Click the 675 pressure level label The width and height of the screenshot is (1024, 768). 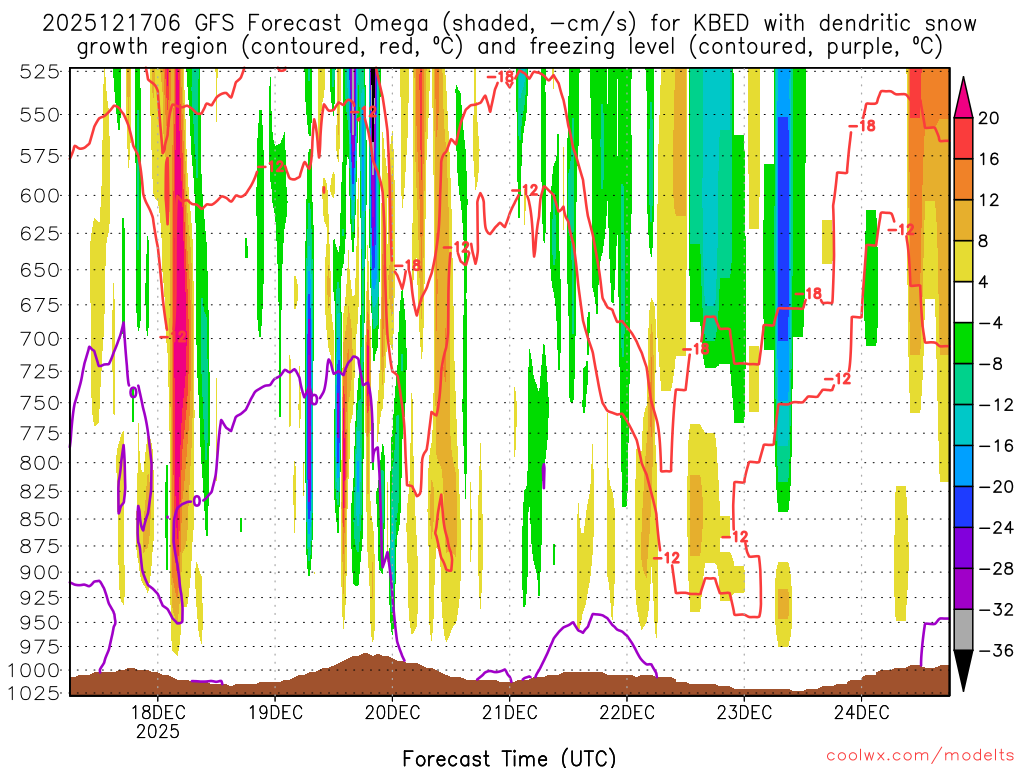click(x=40, y=305)
